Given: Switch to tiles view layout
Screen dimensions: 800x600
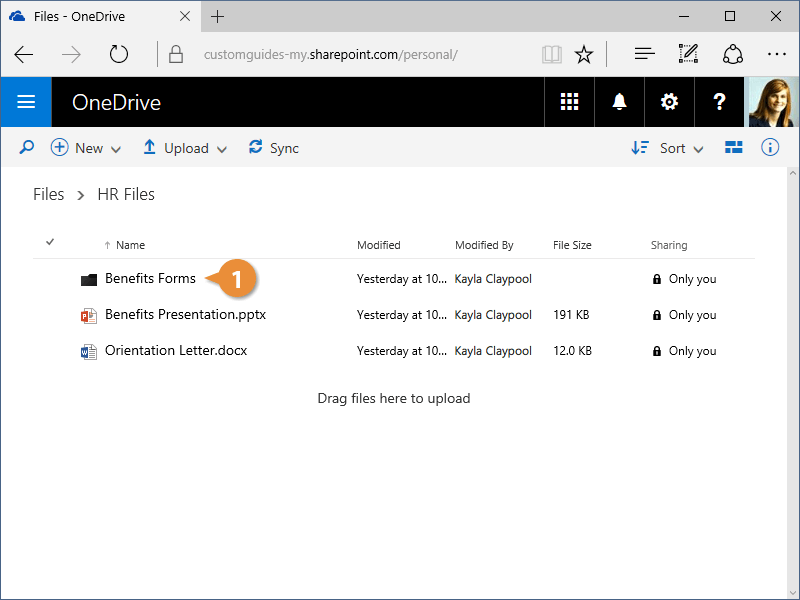Looking at the screenshot, I should click(x=734, y=148).
